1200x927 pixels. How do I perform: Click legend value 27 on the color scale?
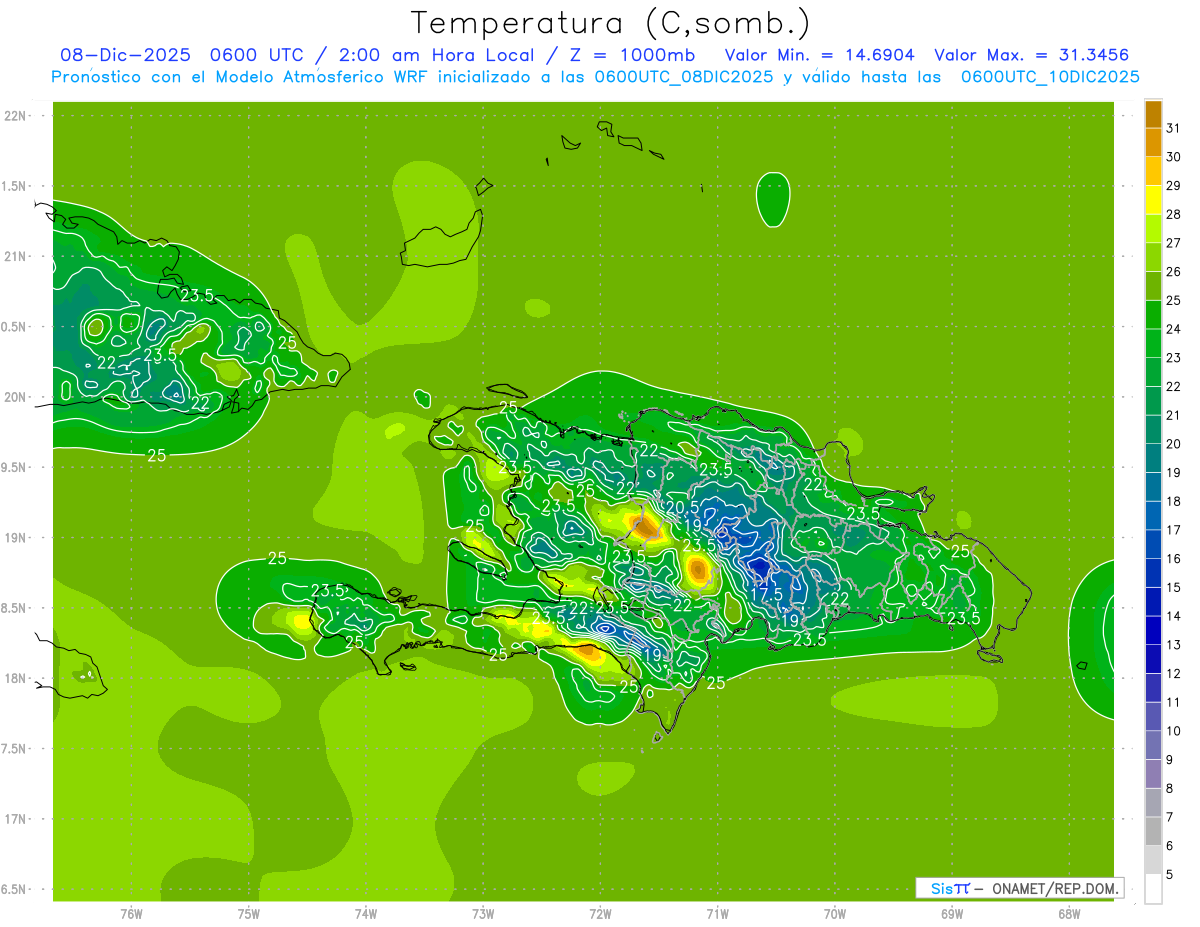(x=1174, y=243)
